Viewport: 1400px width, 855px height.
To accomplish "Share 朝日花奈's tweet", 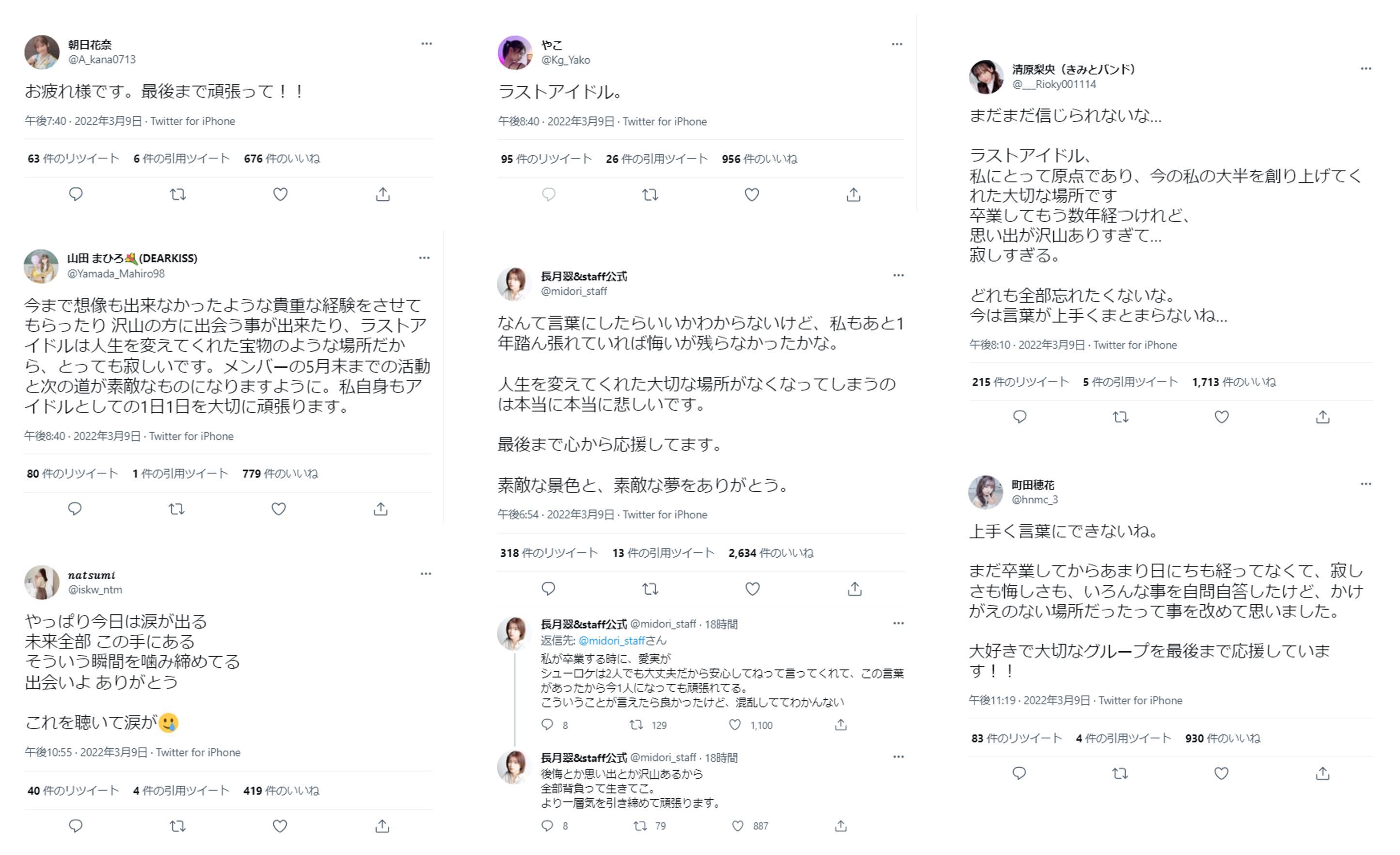I will 383,194.
